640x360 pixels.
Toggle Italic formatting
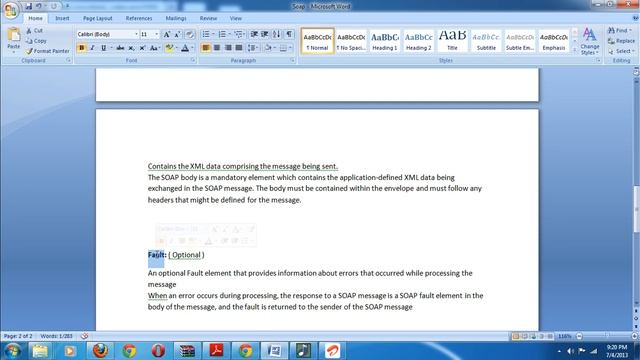(92, 48)
